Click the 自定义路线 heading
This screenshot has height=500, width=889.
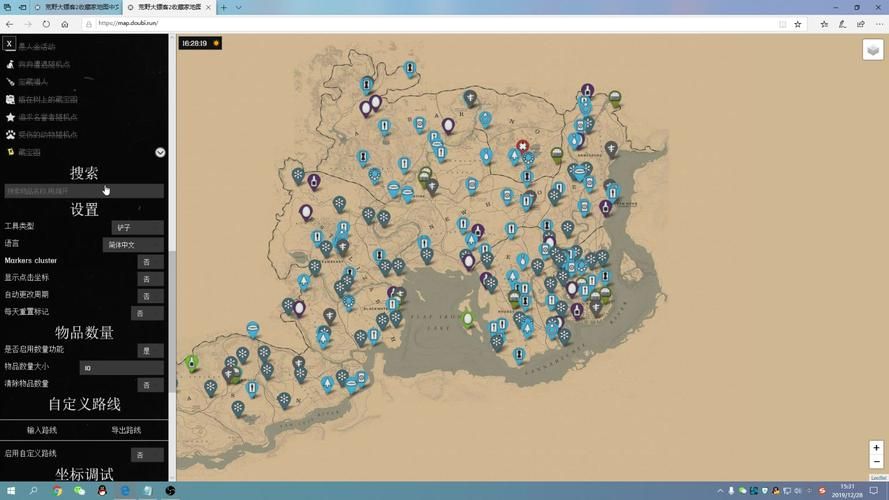tap(84, 404)
